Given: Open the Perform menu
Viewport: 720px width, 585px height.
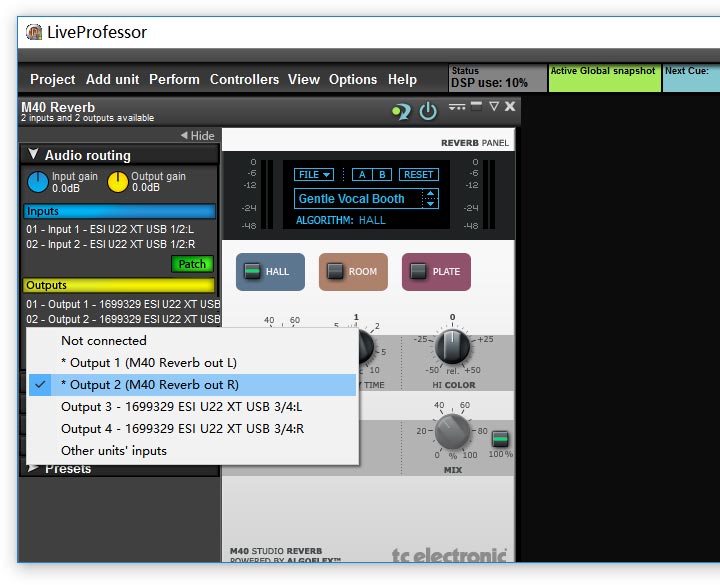Looking at the screenshot, I should pos(174,79).
